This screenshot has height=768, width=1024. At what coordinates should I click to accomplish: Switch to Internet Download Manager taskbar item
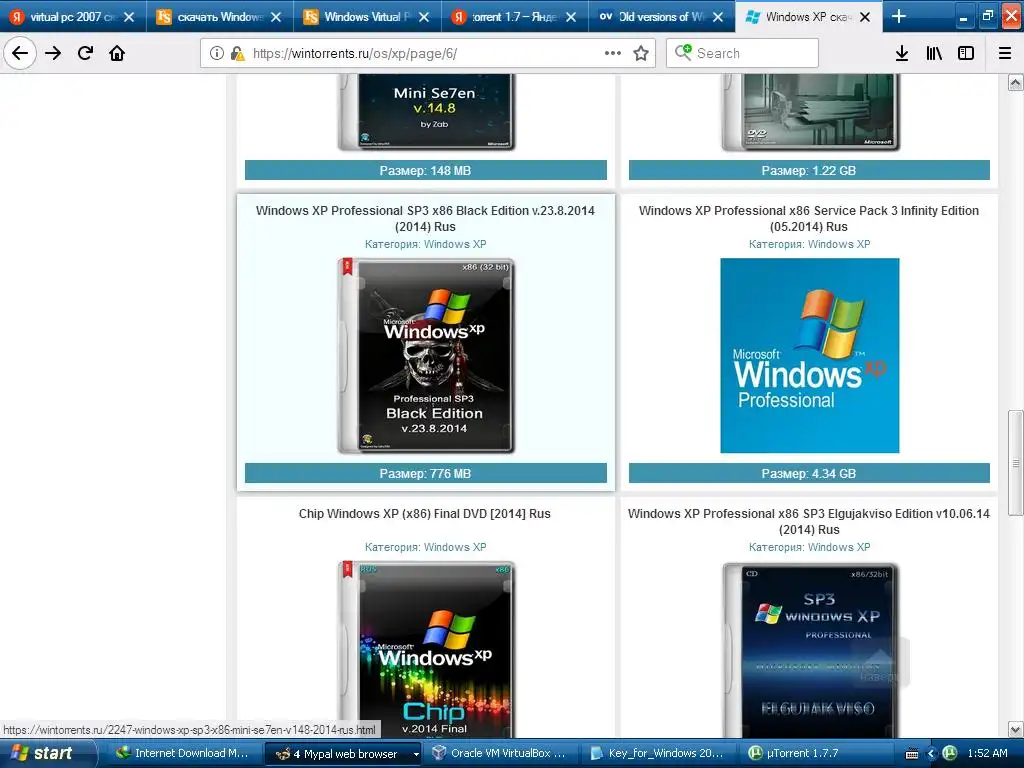point(182,753)
